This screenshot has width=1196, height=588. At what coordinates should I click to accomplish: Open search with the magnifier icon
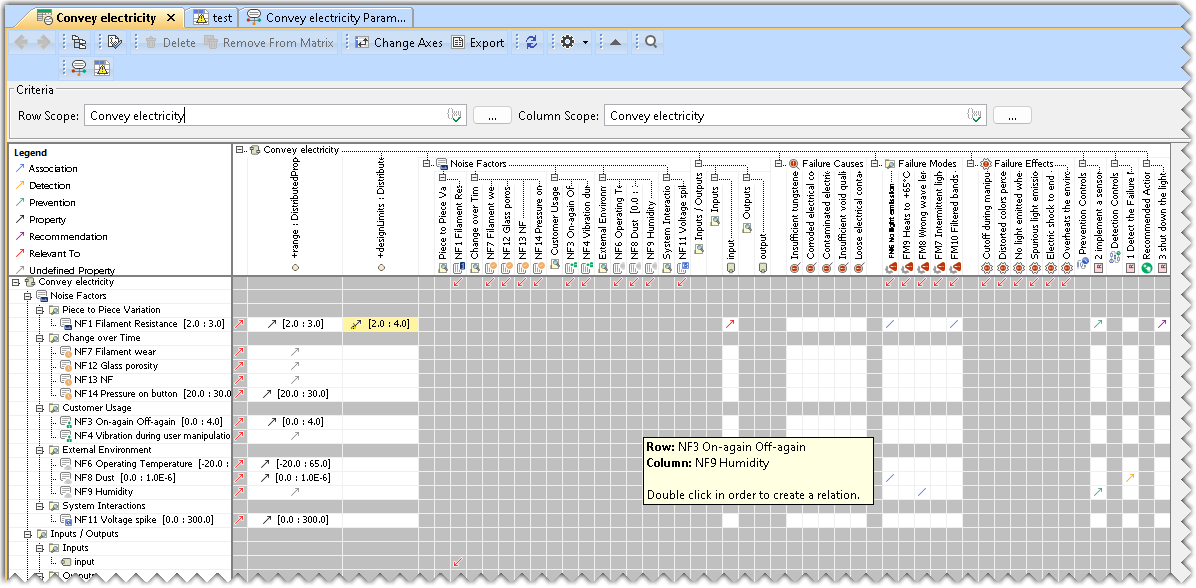pyautogui.click(x=651, y=43)
